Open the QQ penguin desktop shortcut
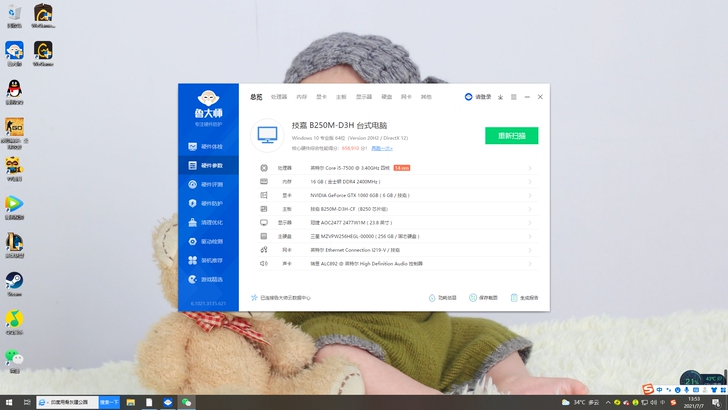Image resolution: width=728 pixels, height=410 pixels. (14, 91)
